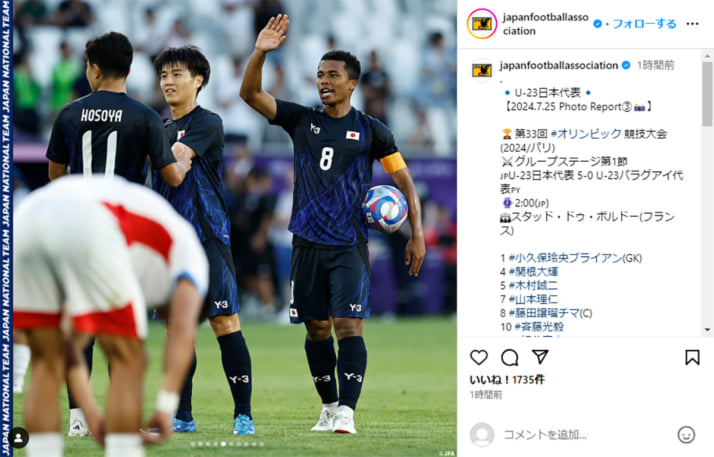View likes count いいね！1735件
This screenshot has height=457, width=714.
point(507,380)
